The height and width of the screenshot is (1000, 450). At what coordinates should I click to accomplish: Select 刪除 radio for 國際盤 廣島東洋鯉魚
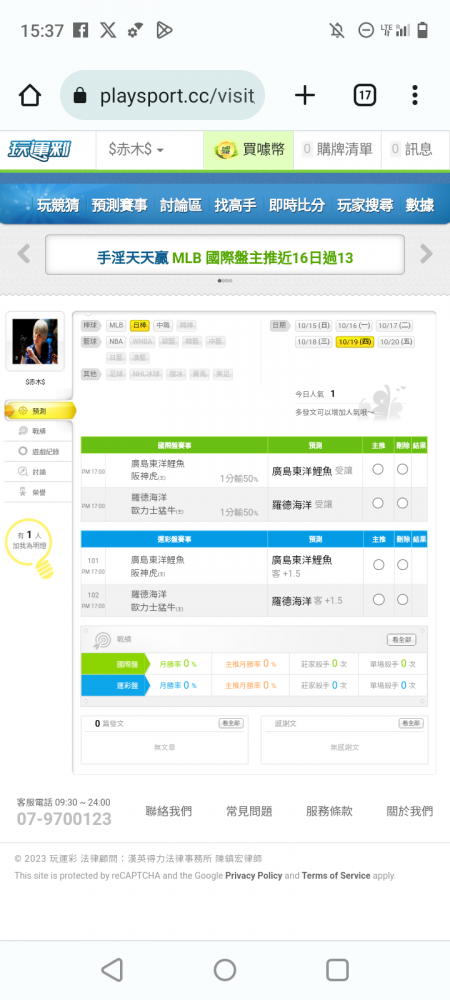click(x=402, y=469)
